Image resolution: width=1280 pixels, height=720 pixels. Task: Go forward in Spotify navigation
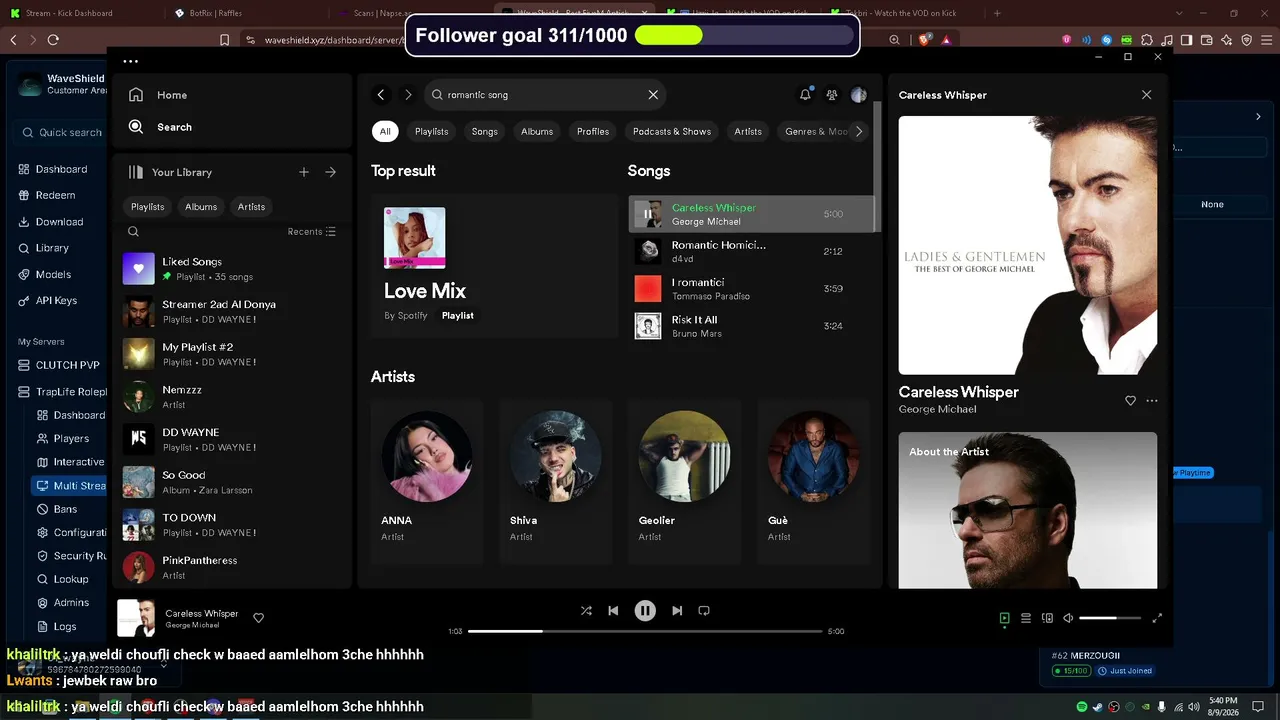tap(408, 95)
